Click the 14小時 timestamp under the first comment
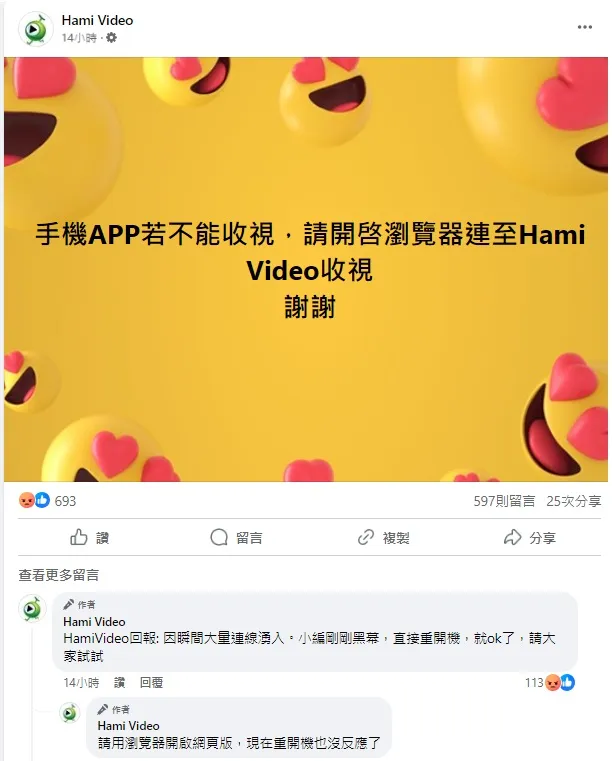 [x=81, y=683]
